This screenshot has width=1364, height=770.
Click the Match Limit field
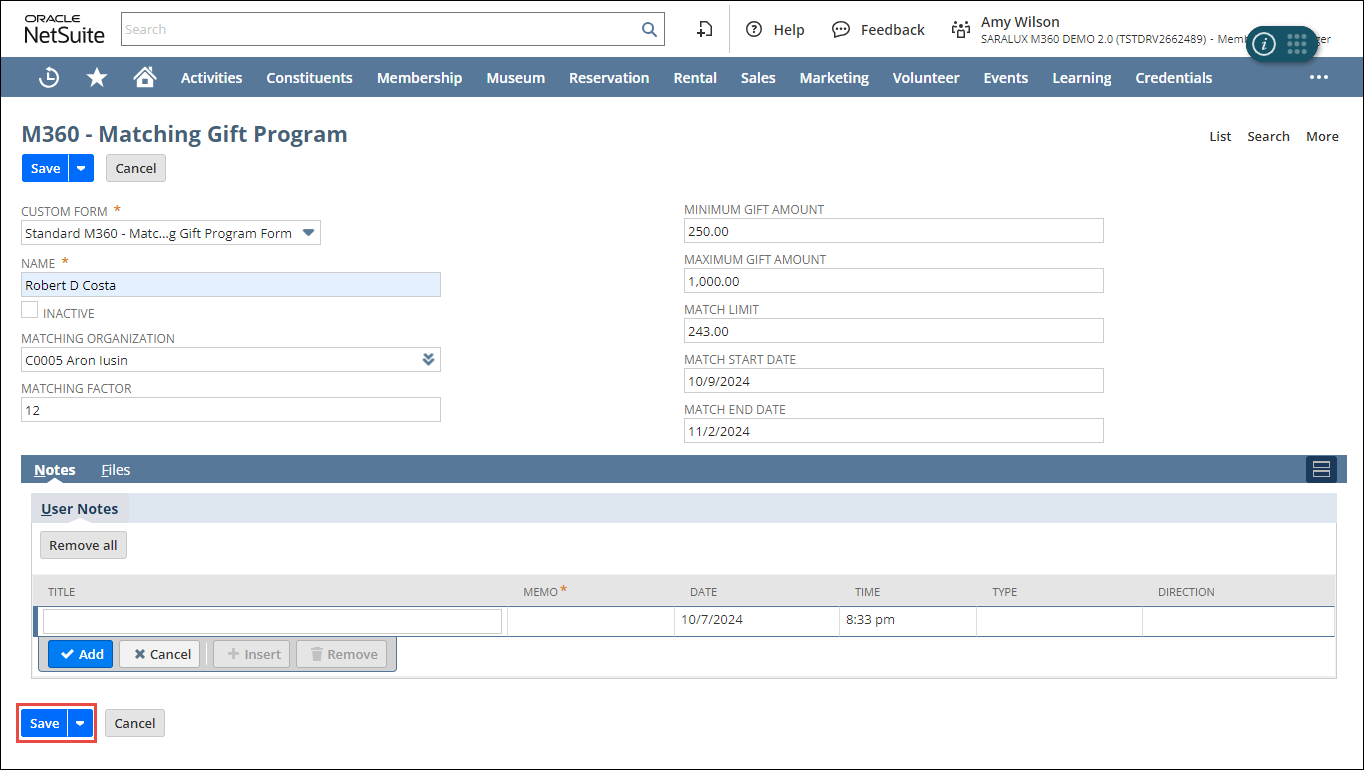click(893, 331)
